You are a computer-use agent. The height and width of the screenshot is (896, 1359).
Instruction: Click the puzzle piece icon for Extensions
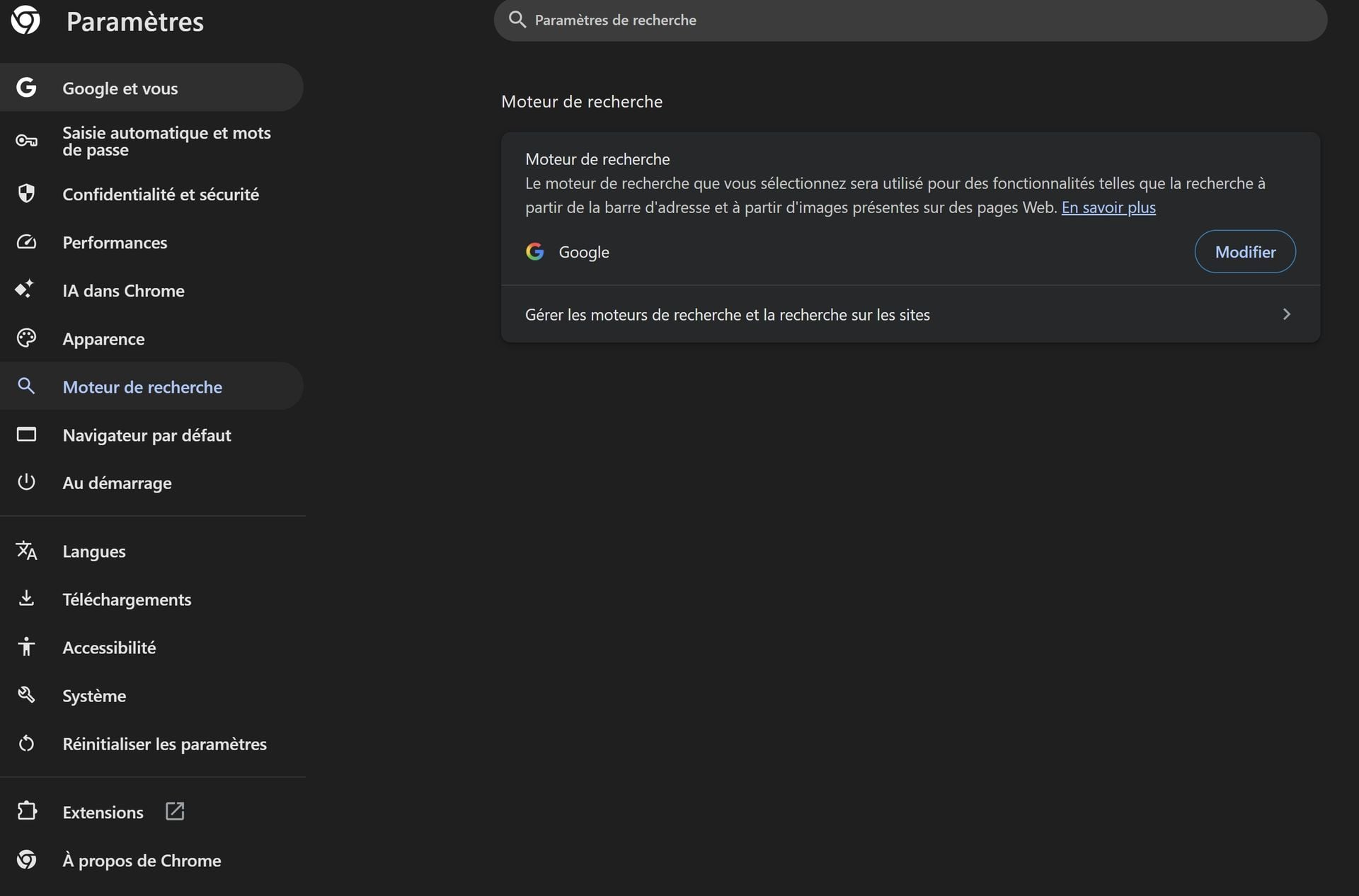(x=26, y=810)
